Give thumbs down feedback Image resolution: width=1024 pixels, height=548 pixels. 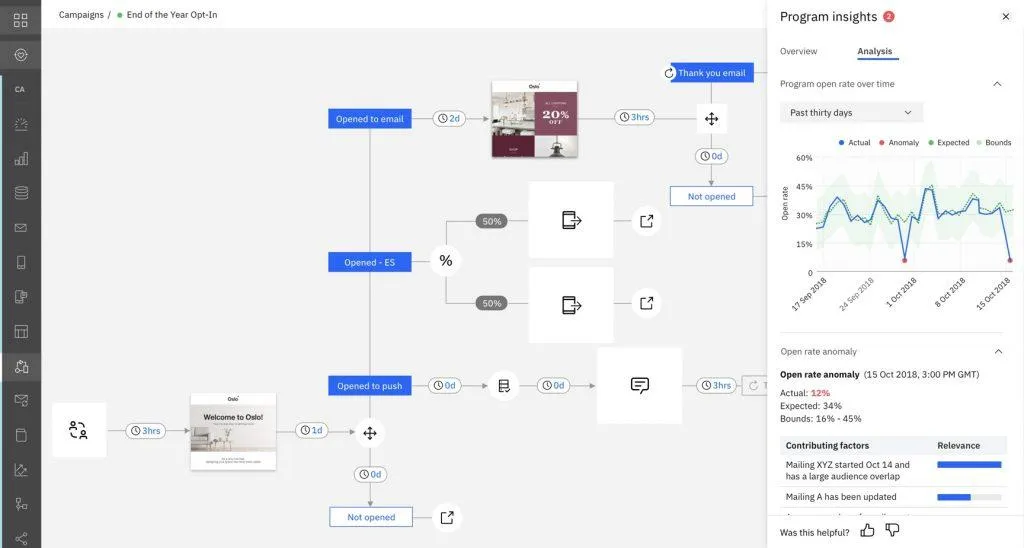point(892,530)
